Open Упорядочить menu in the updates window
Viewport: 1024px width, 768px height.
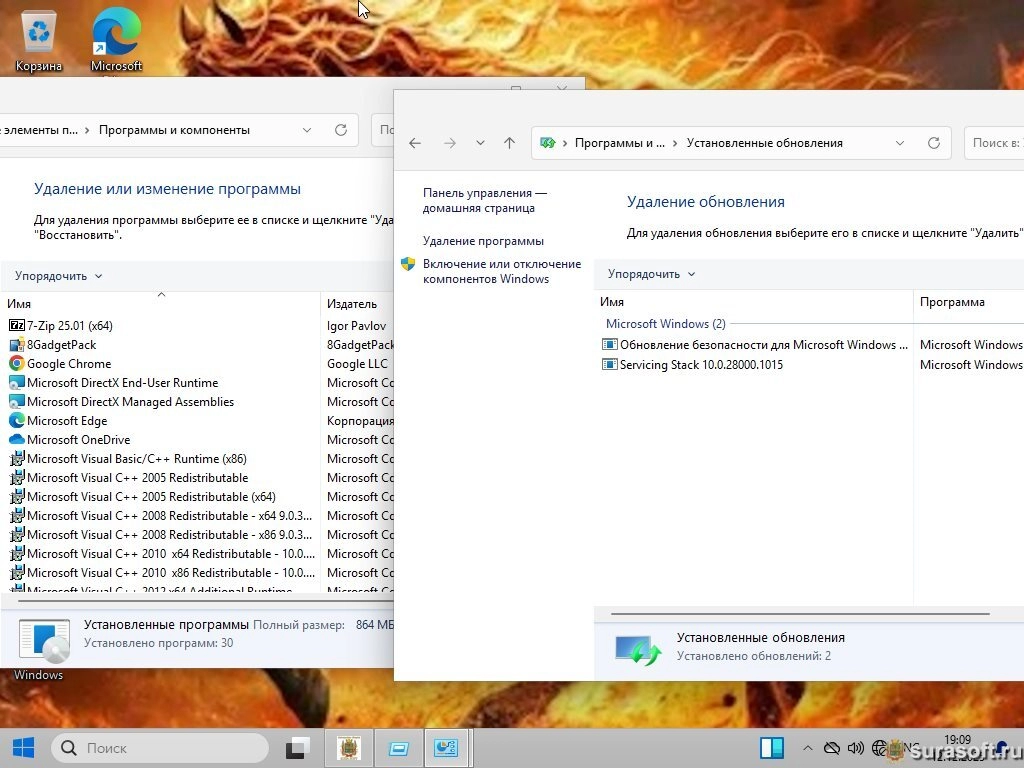point(651,274)
